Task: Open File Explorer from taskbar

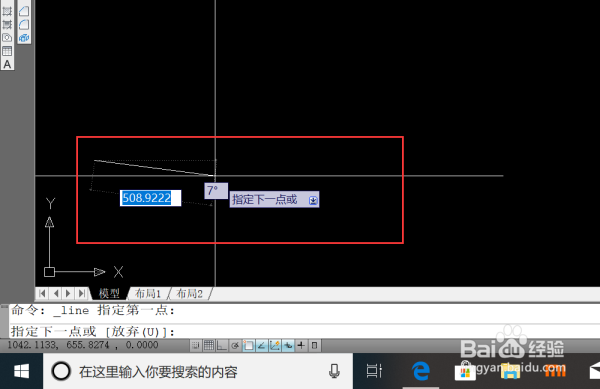Action: click(x=510, y=371)
